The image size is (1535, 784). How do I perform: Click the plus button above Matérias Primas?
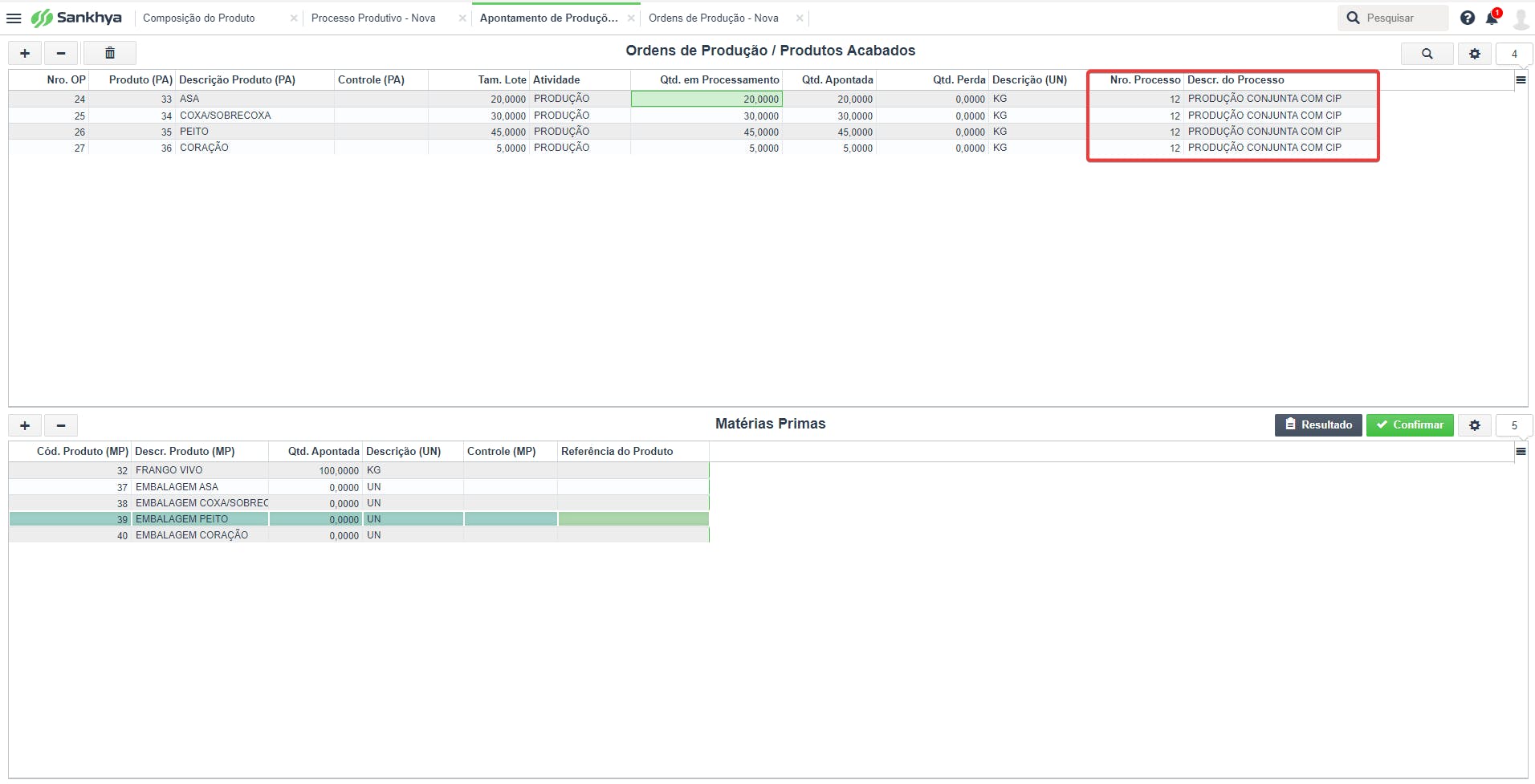point(25,425)
